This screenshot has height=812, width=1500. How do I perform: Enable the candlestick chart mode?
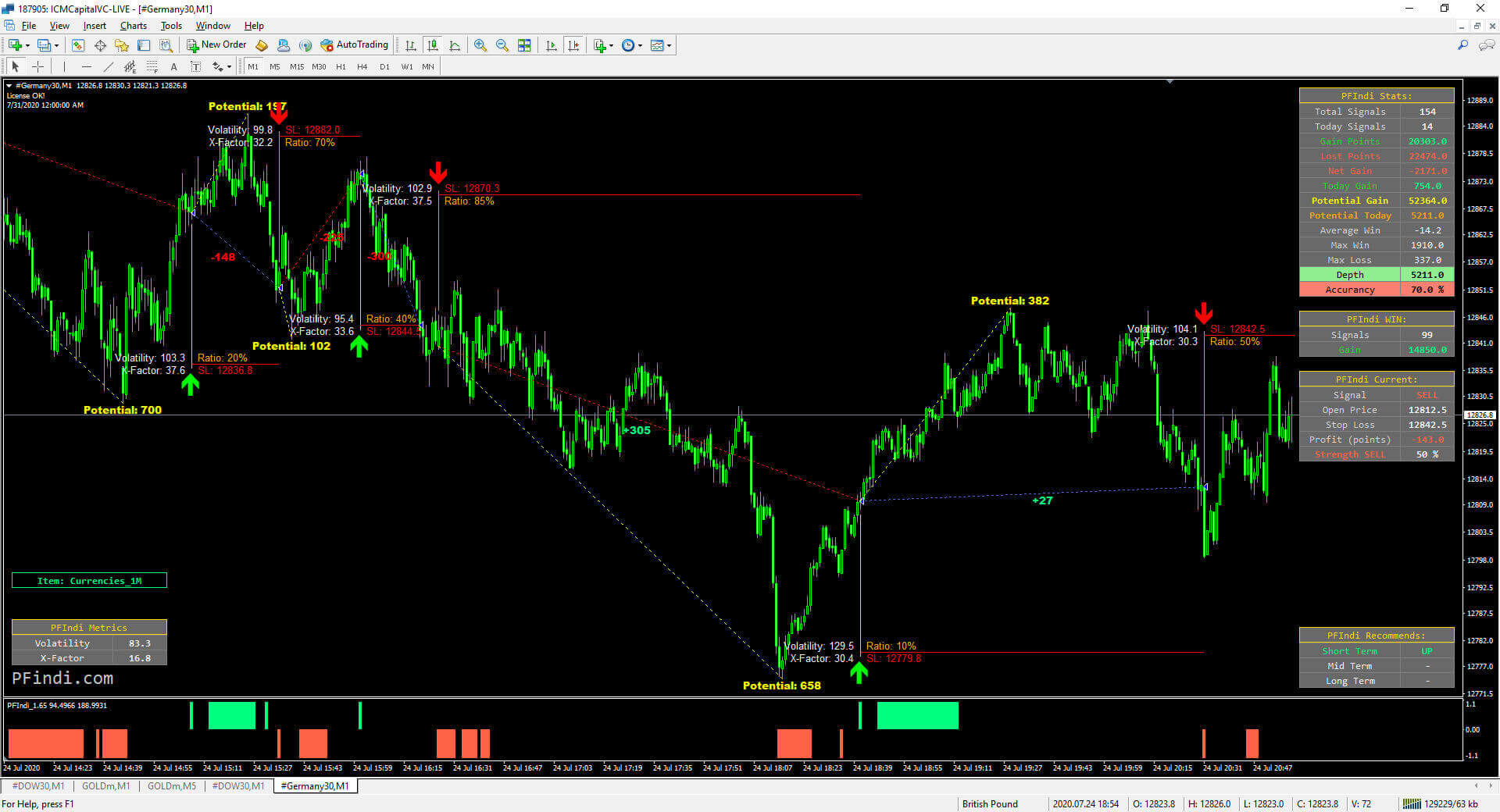click(x=433, y=45)
